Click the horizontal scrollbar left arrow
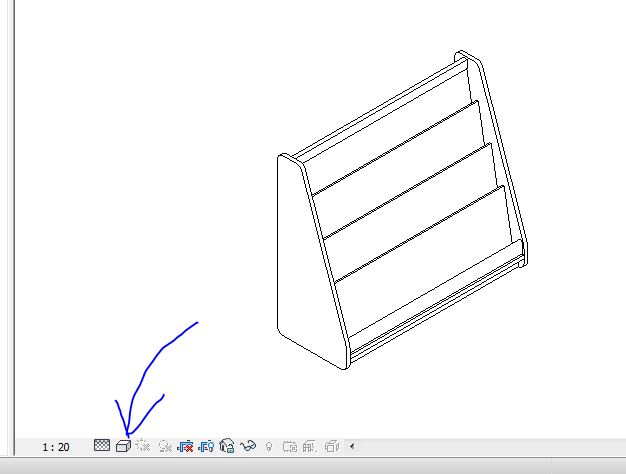This screenshot has height=474, width=626. pyautogui.click(x=352, y=446)
